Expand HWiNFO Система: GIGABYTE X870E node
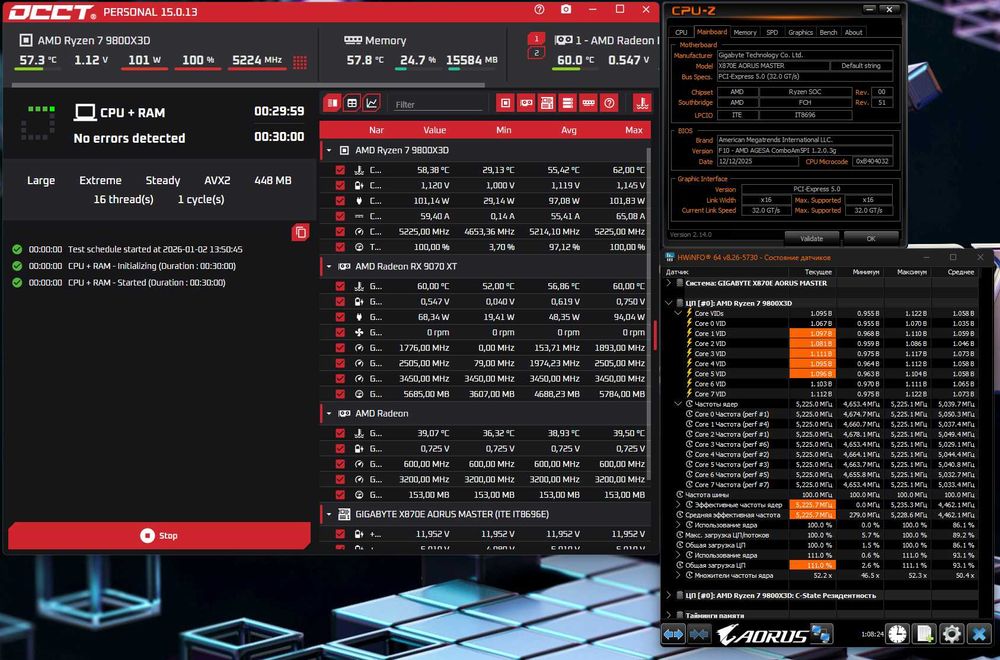 668,282
